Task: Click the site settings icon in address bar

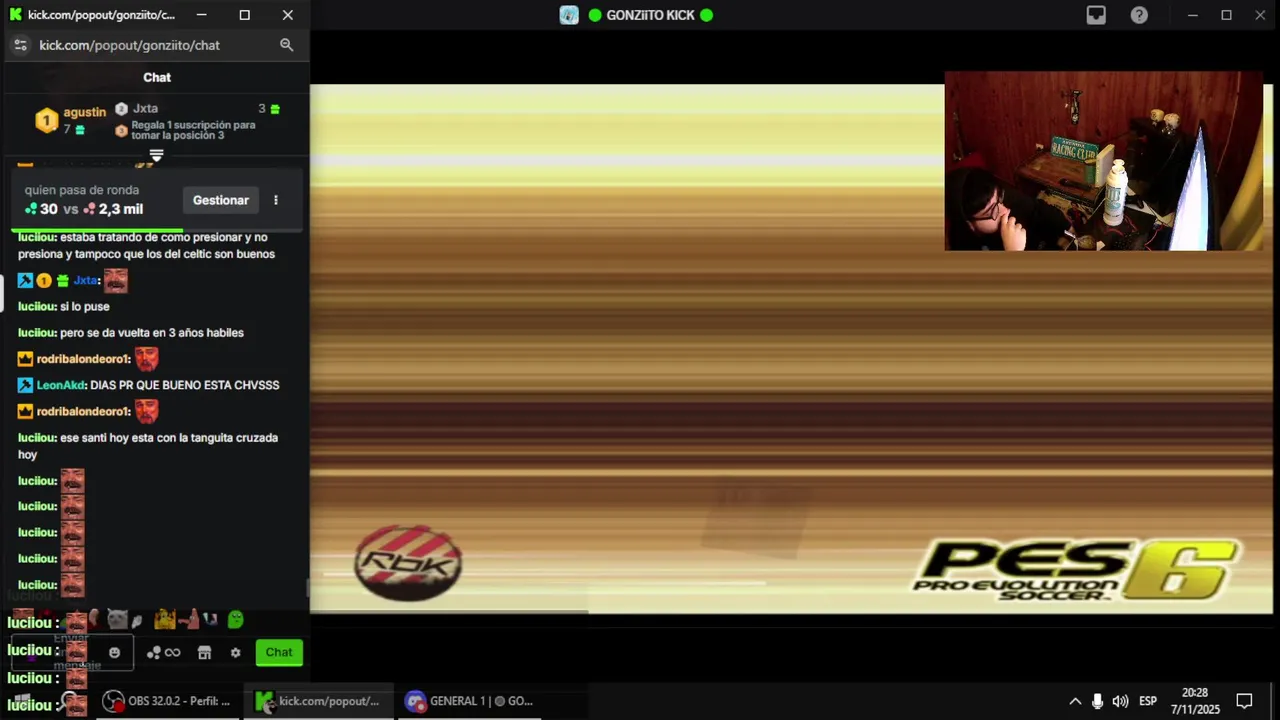Action: (20, 45)
